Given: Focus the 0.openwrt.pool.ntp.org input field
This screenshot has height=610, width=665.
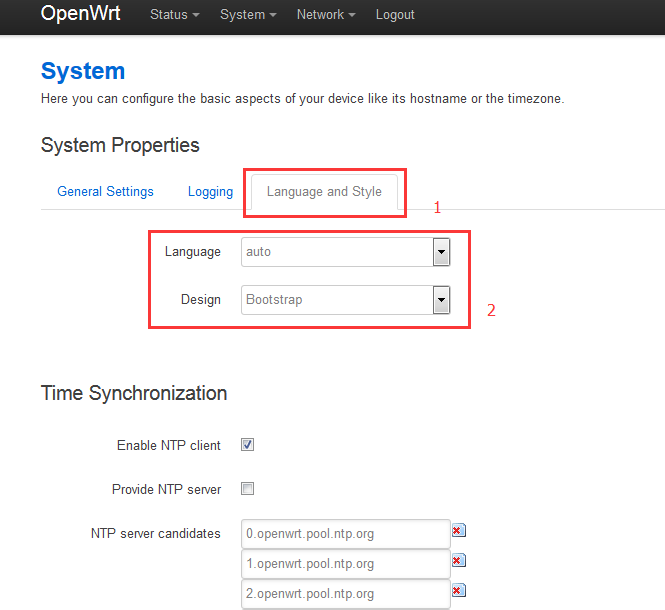Looking at the screenshot, I should click(x=346, y=534).
